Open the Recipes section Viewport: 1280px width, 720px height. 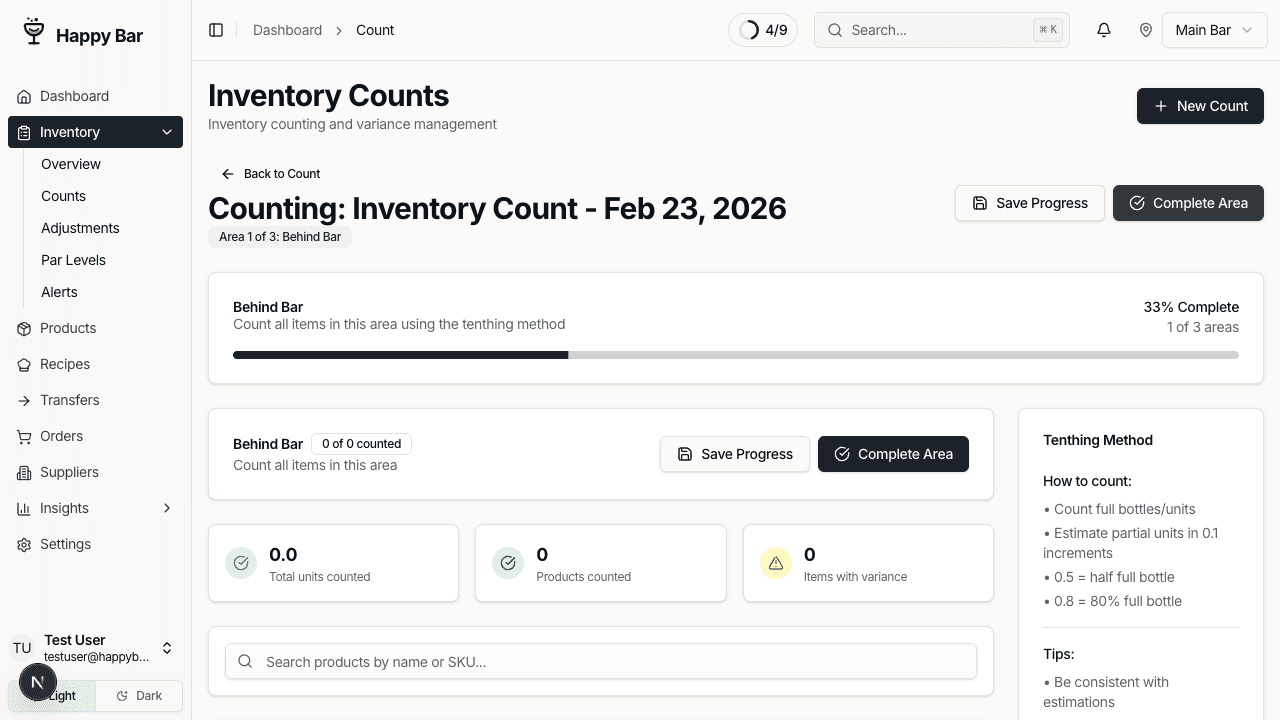(64, 364)
